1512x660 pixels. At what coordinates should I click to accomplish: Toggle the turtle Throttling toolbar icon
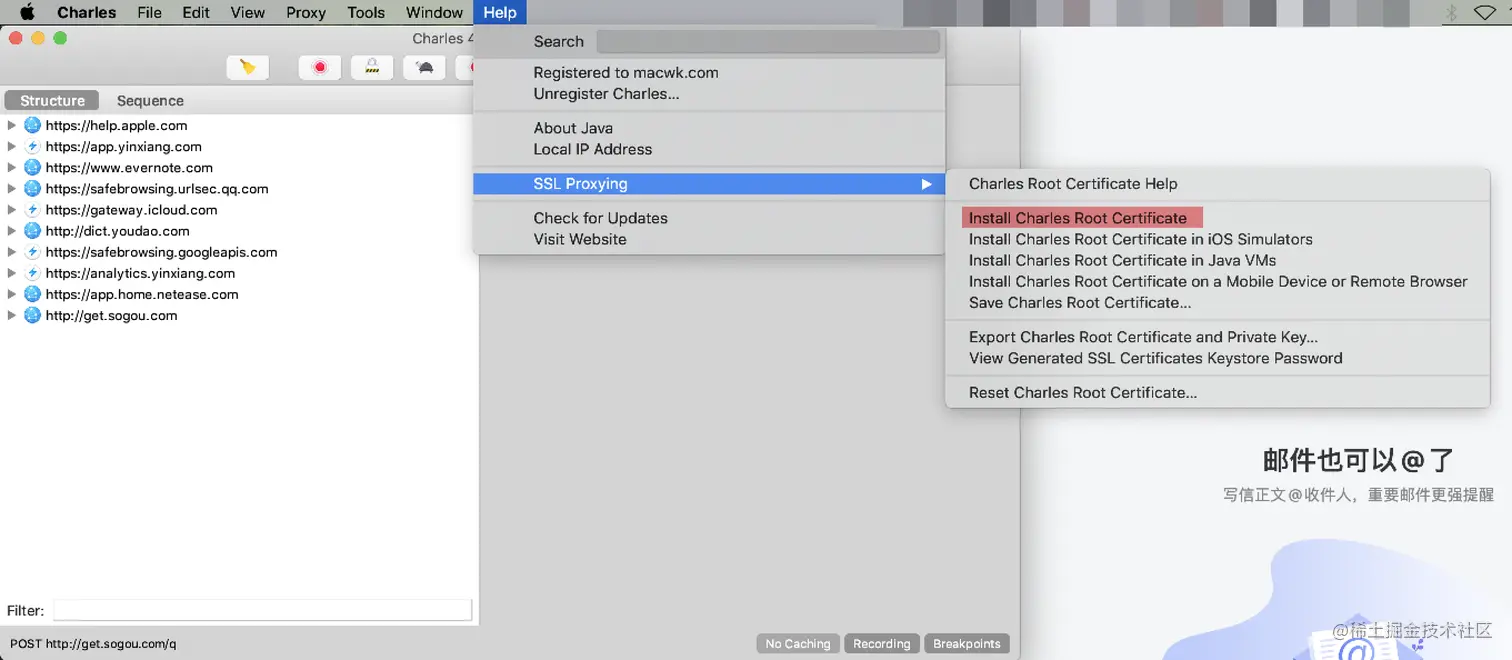[424, 67]
